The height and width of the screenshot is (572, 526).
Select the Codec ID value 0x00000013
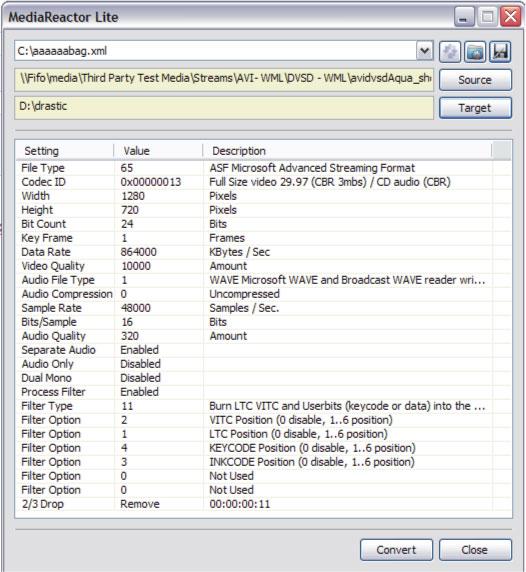point(151,182)
